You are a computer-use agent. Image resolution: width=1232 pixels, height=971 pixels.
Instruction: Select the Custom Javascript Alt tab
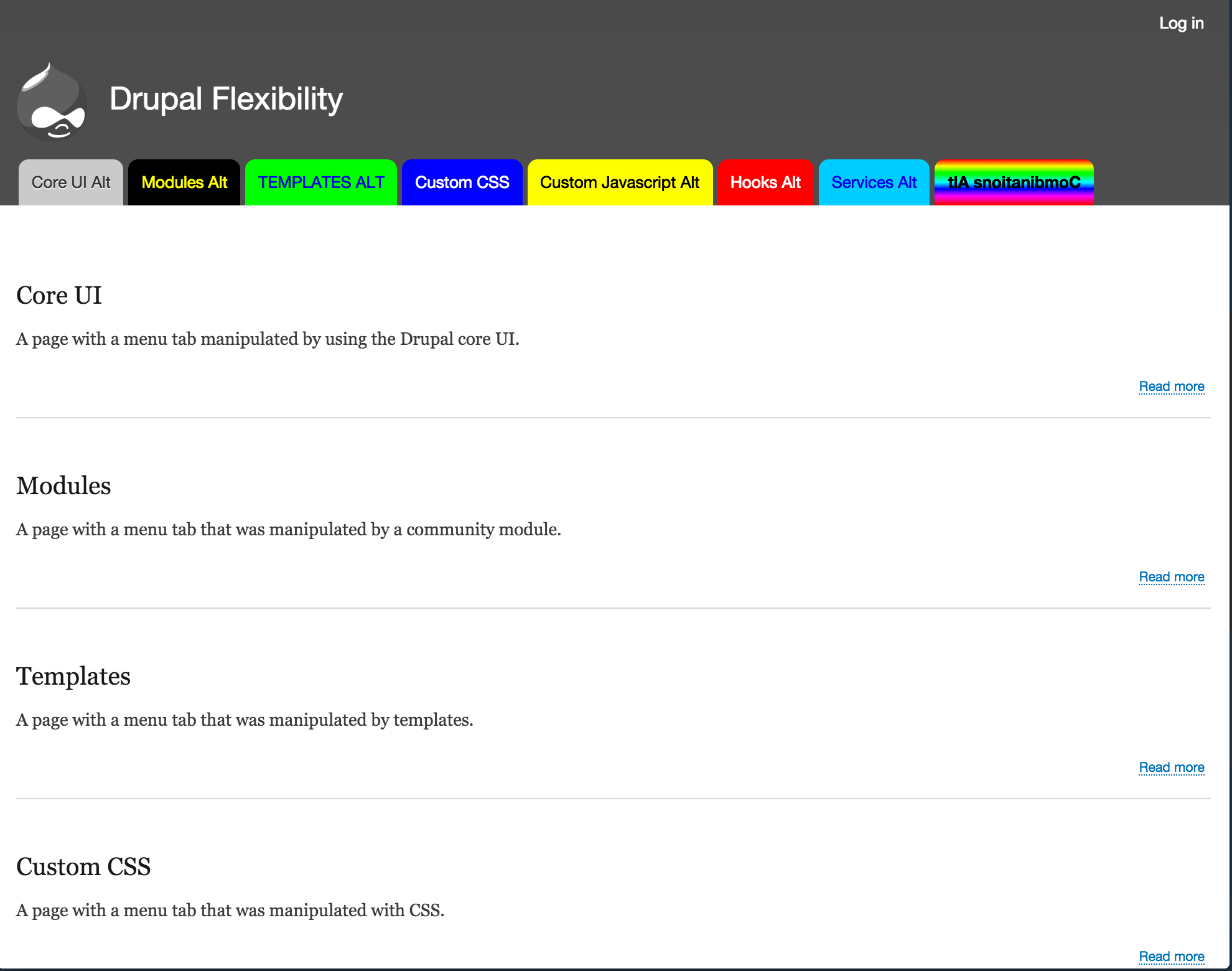pos(619,181)
